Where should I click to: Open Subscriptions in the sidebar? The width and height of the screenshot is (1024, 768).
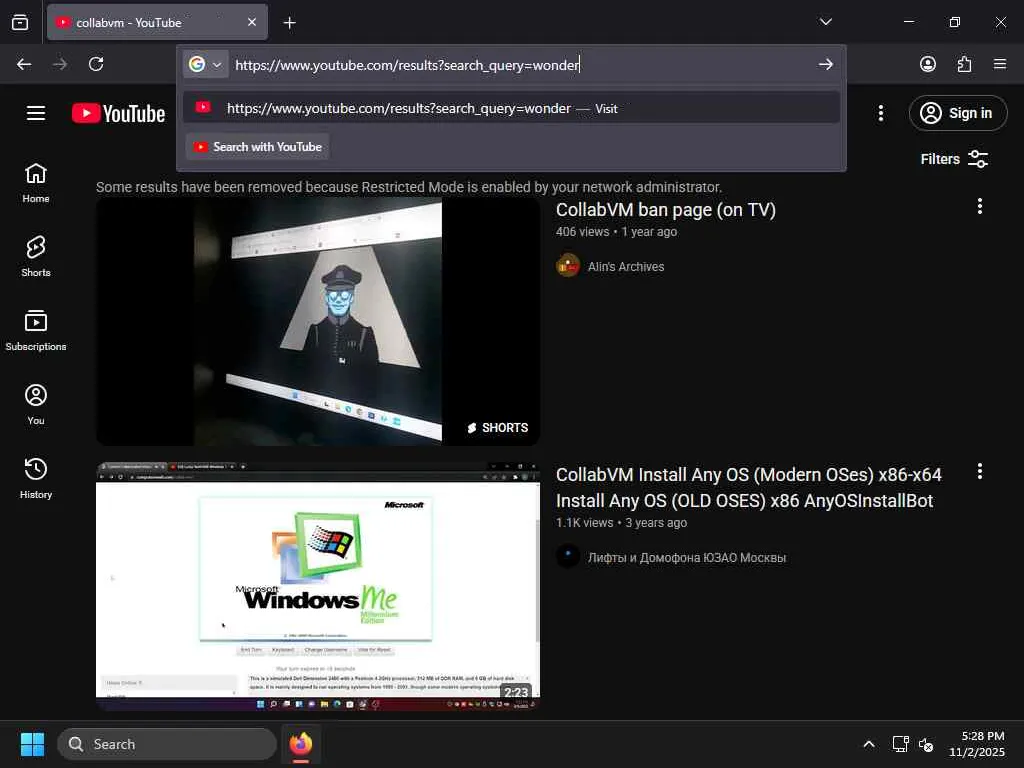[x=36, y=331]
